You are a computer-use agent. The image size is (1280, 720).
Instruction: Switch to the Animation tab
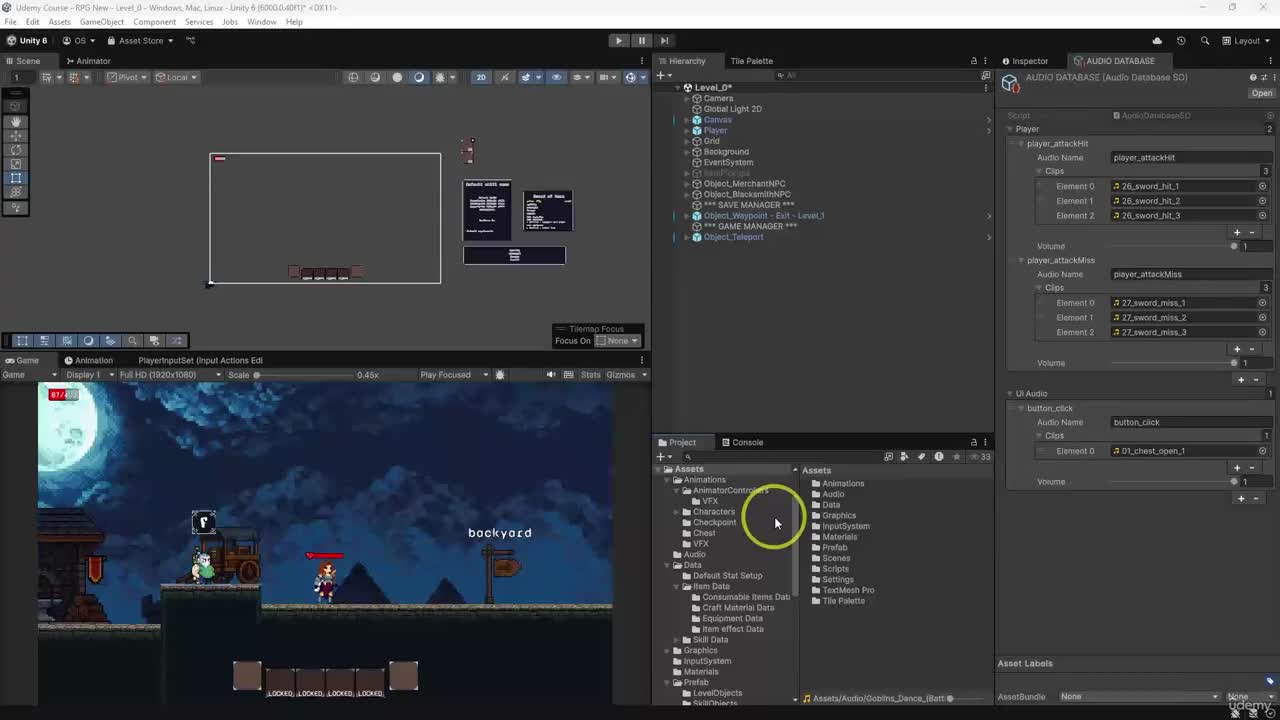88,360
